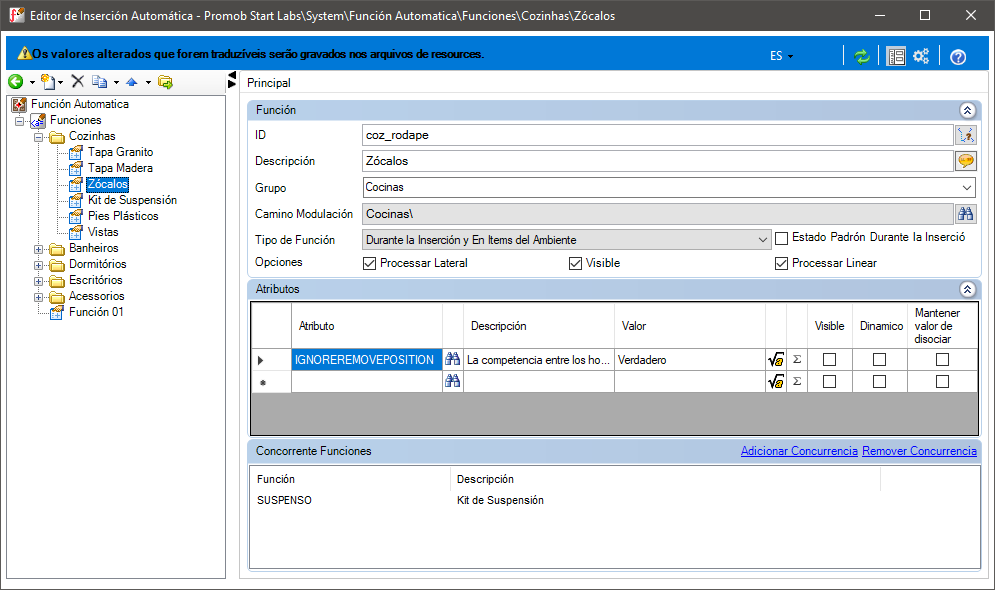Click the folder export icon in tree toolbar

pos(165,82)
